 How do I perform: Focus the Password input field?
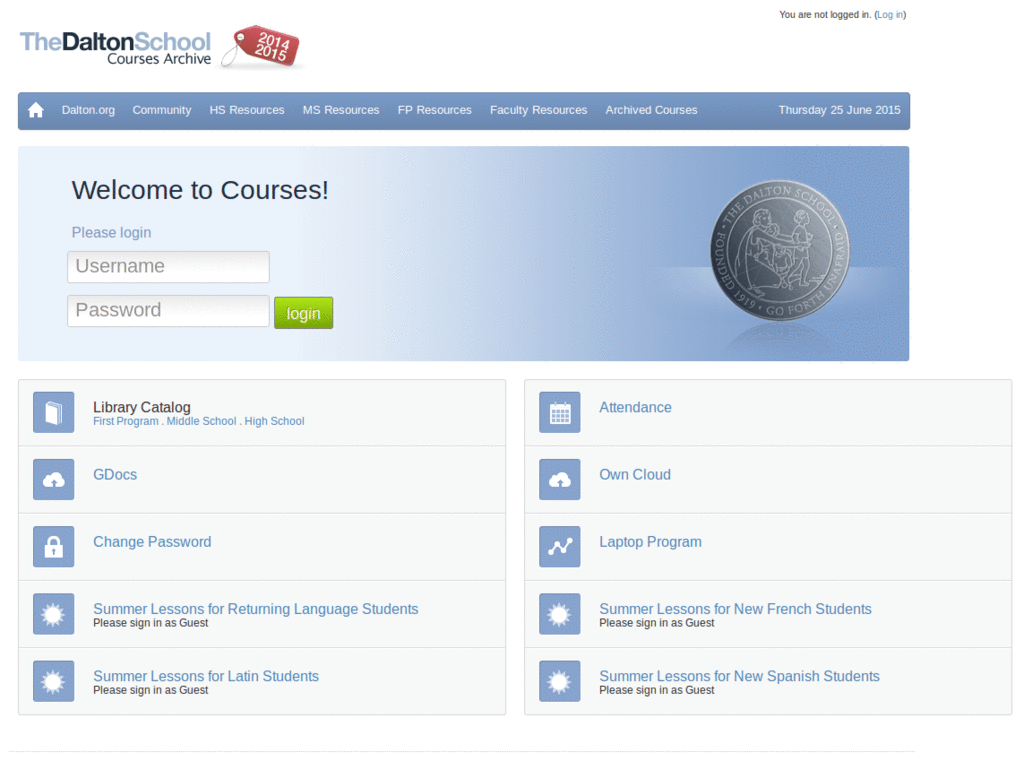pyautogui.click(x=168, y=310)
